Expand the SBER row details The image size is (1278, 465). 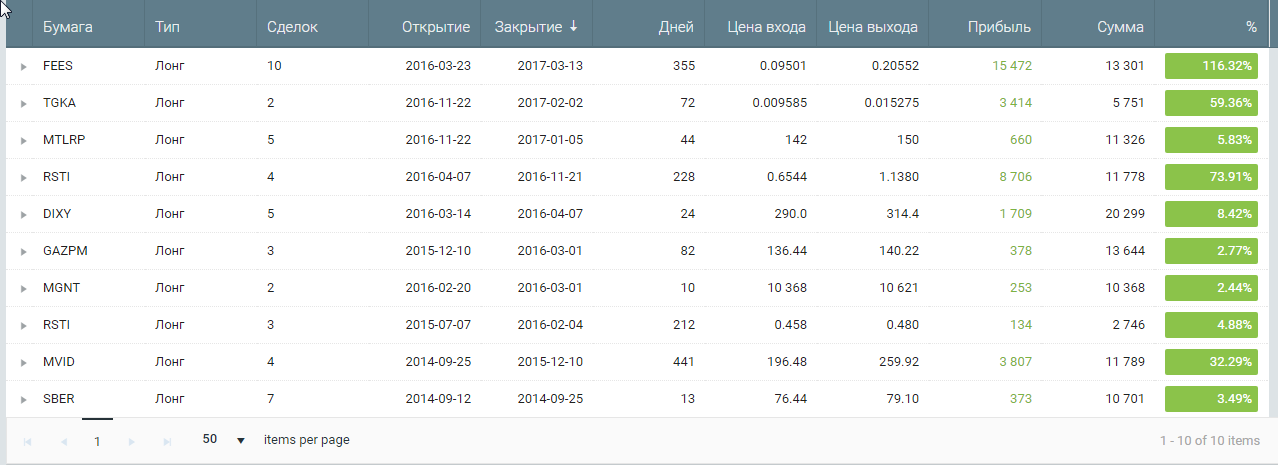(23, 400)
